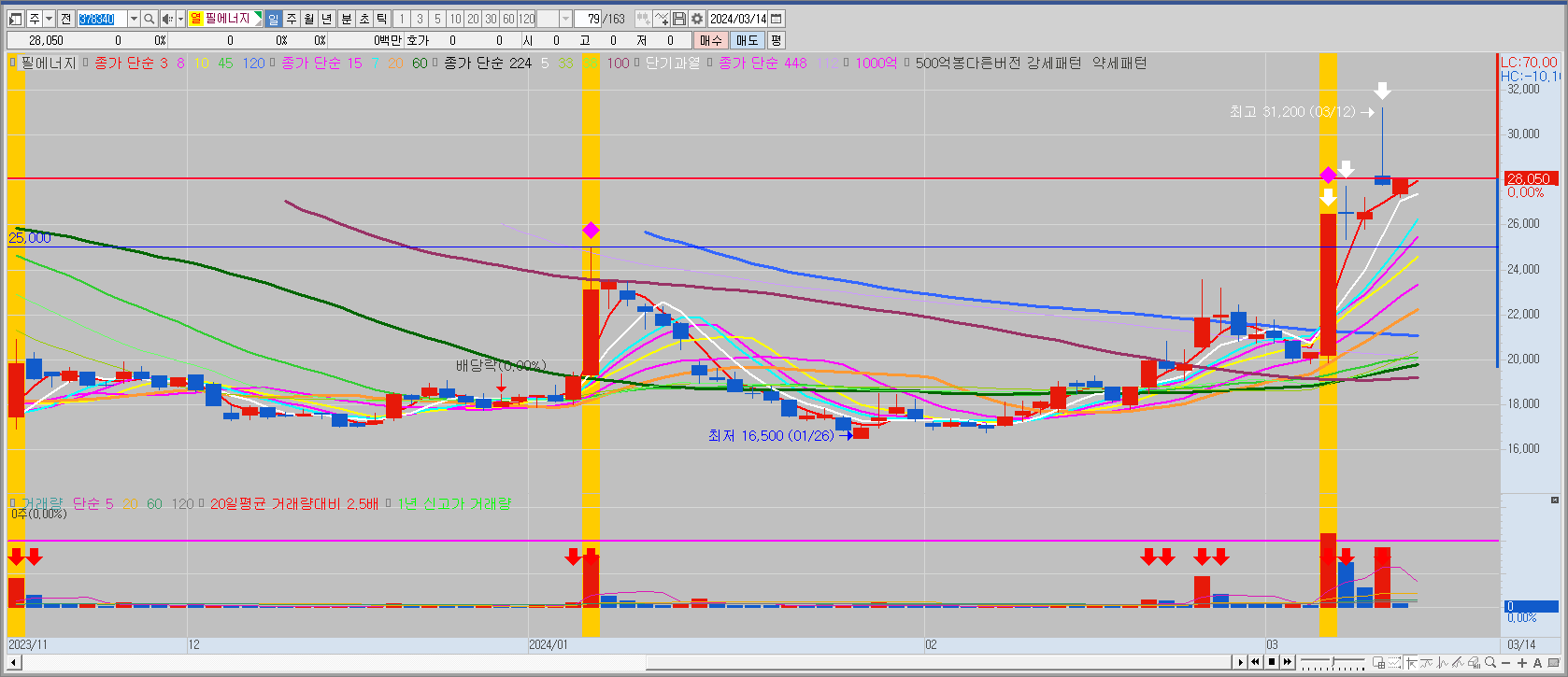Open the speaker options dropdown arrow

point(180,19)
